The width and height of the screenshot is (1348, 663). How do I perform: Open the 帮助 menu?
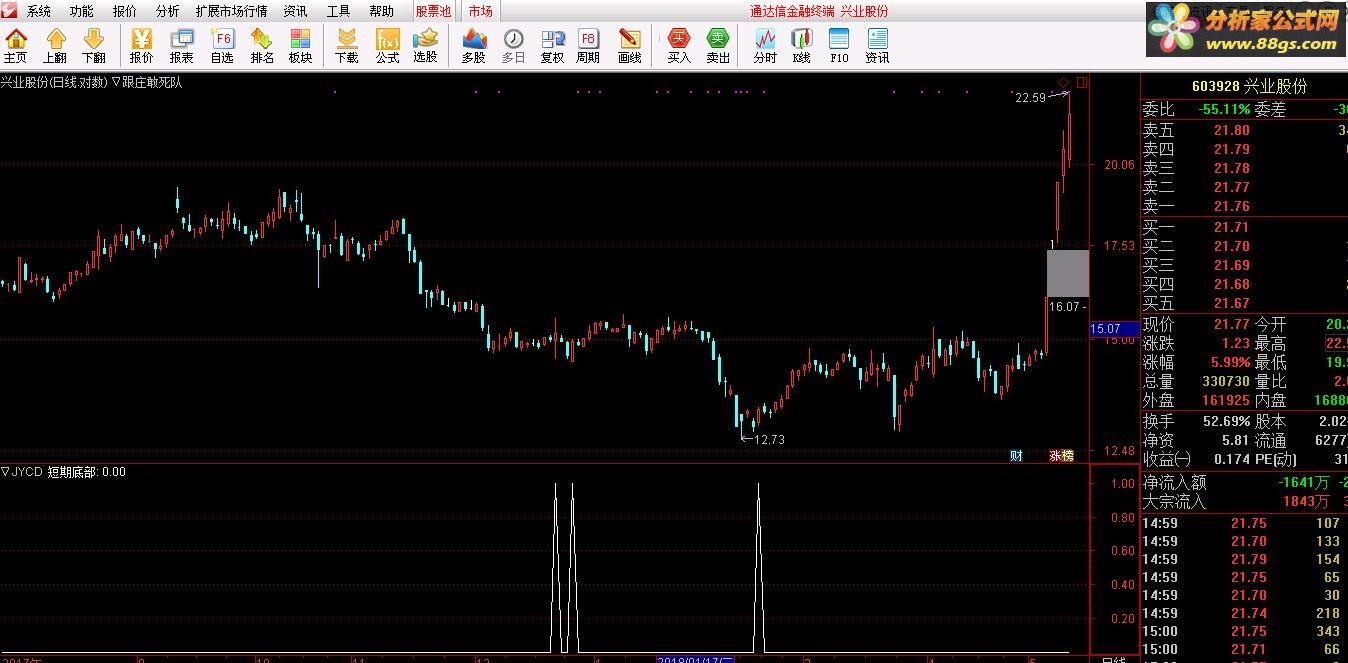(x=381, y=11)
